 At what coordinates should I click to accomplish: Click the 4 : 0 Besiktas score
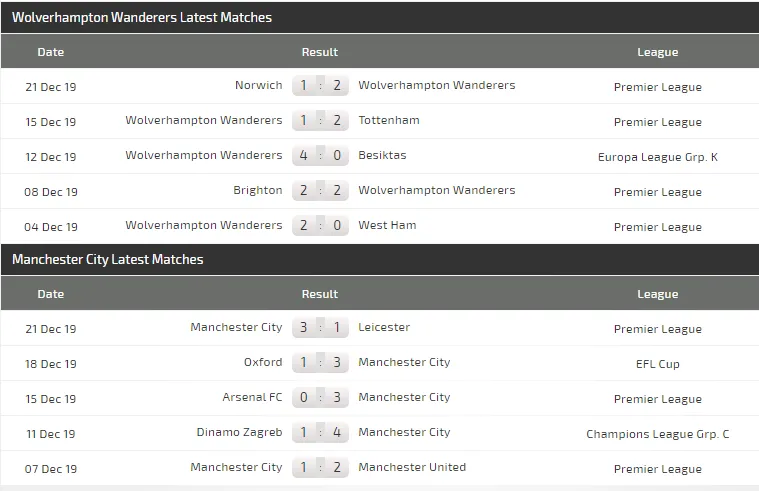[x=320, y=156]
